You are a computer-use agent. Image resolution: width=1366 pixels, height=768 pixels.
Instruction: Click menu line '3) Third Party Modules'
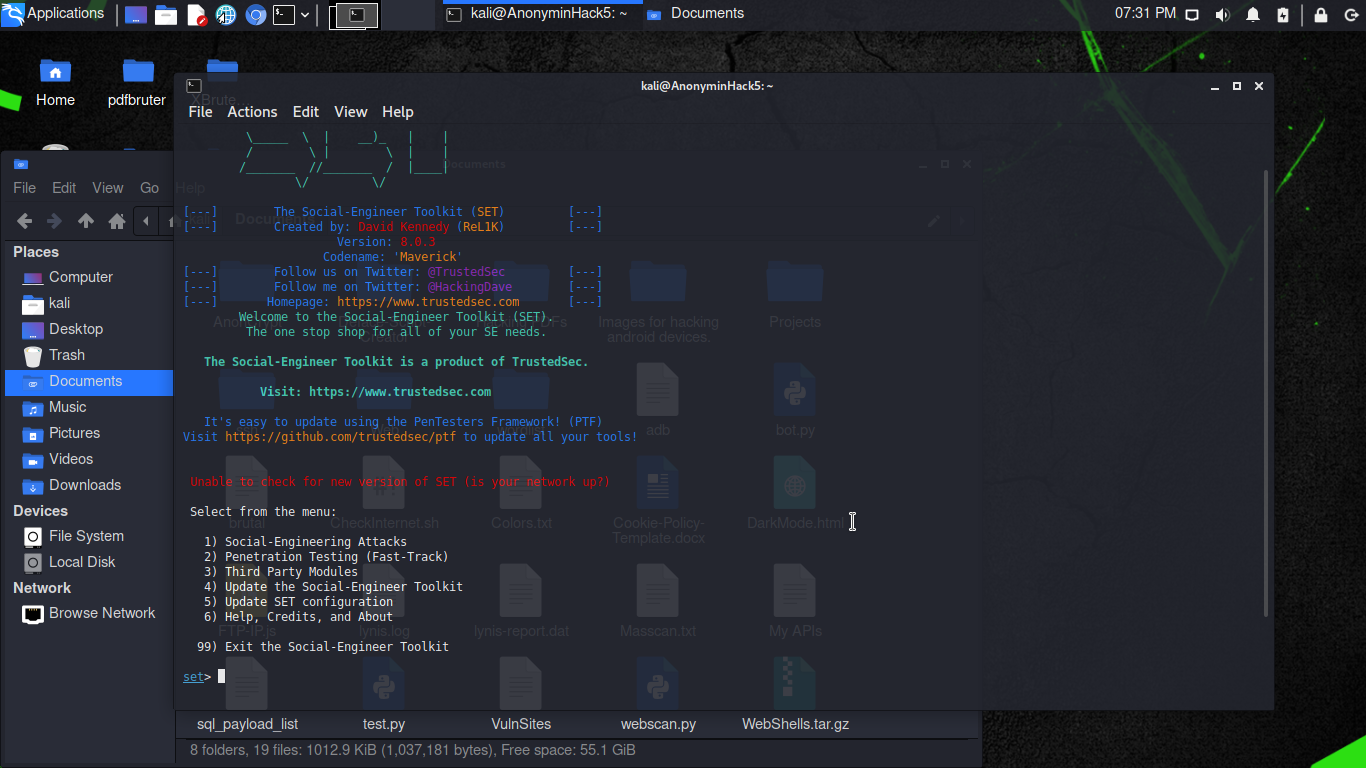(280, 572)
